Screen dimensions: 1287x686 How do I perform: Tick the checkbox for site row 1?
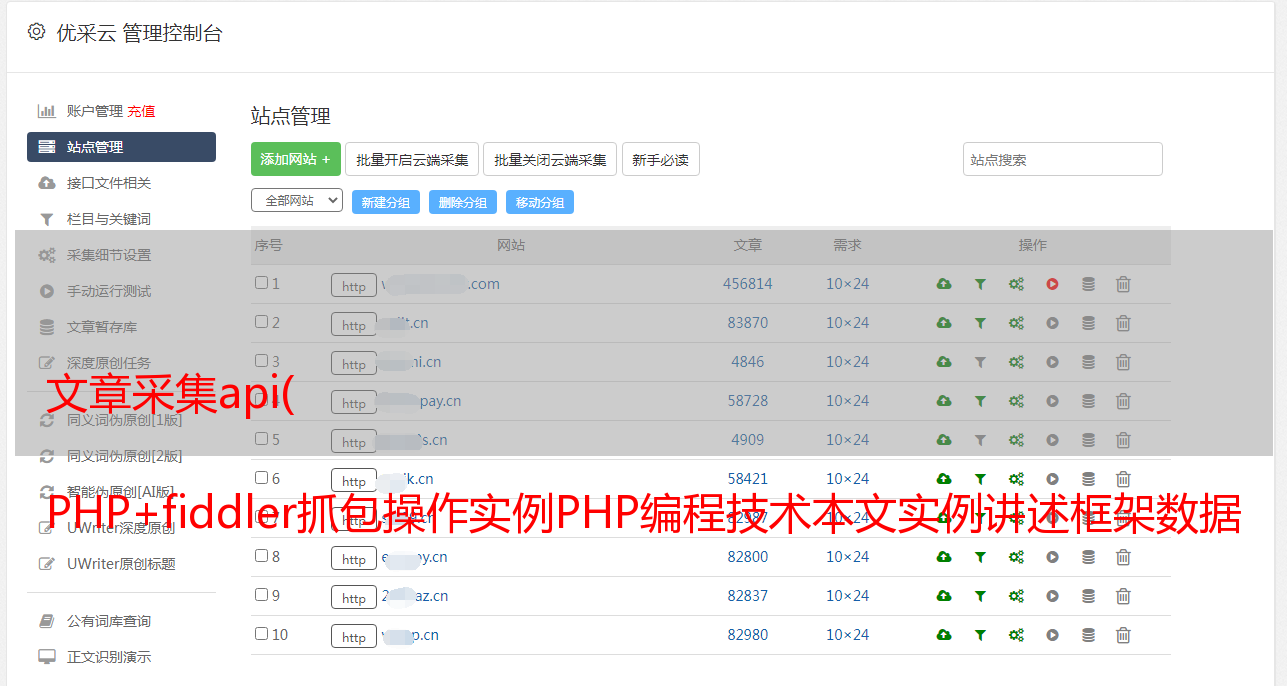(261, 283)
